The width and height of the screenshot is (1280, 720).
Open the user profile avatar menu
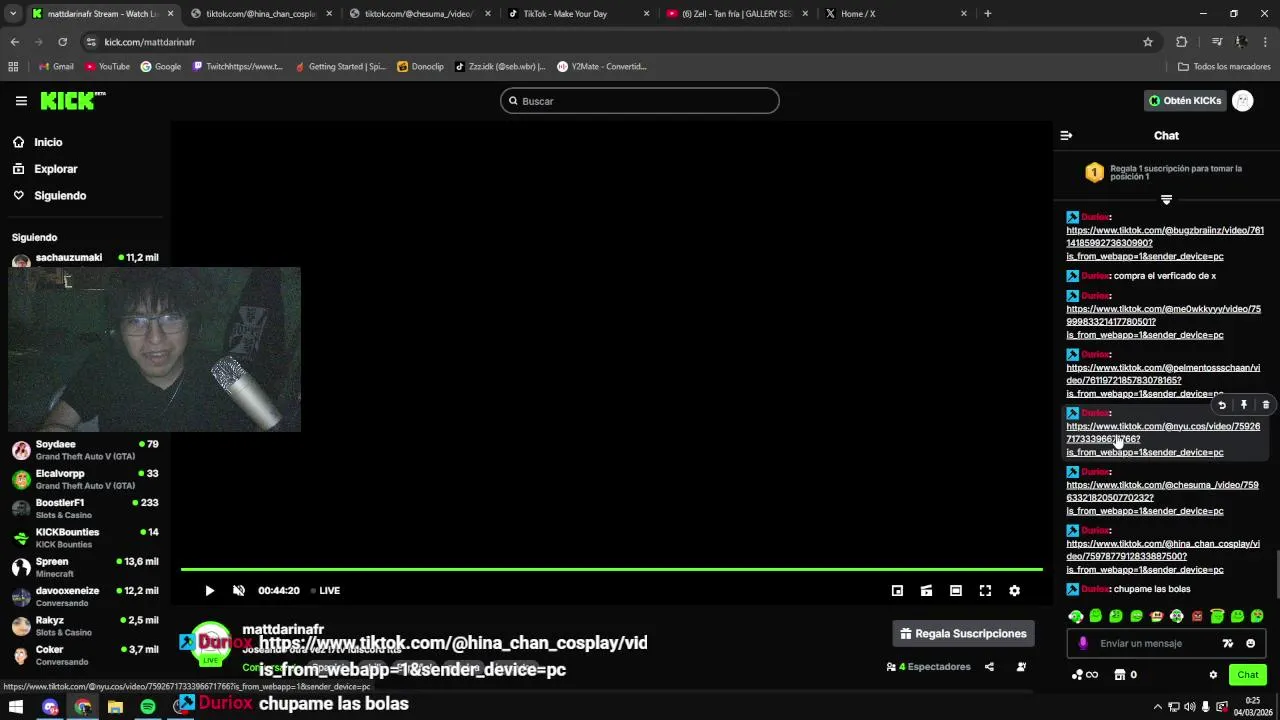click(1243, 101)
